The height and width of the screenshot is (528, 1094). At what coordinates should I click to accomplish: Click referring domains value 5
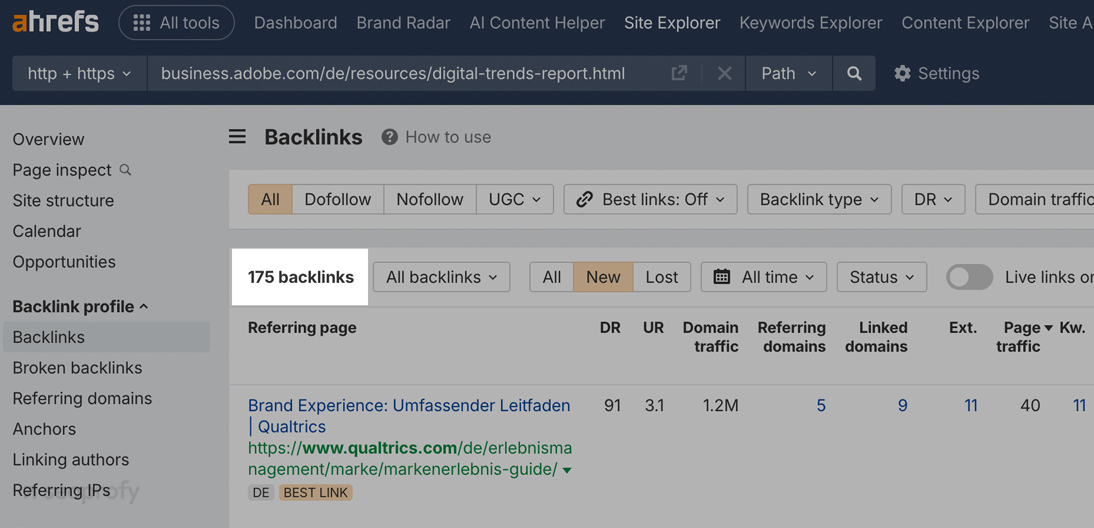pos(821,405)
